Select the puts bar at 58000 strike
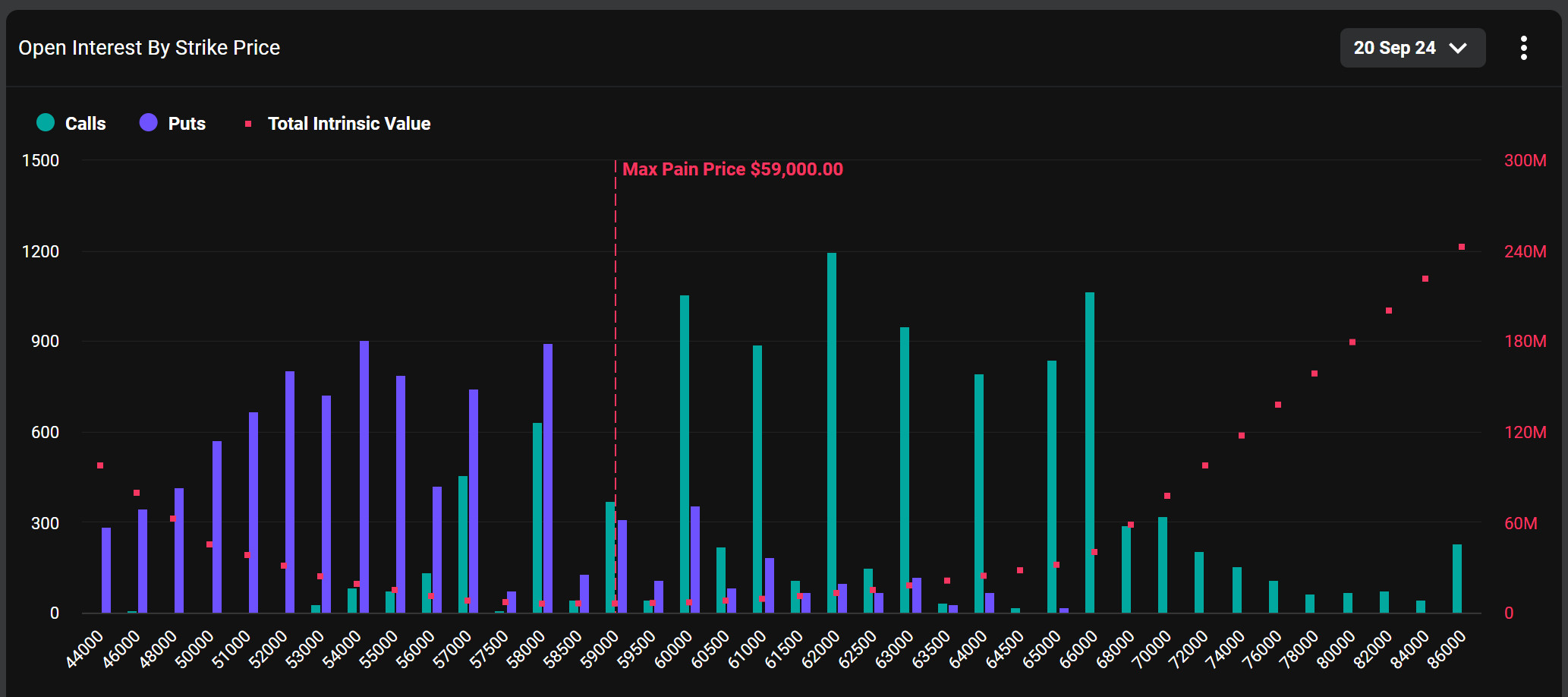 (548, 478)
